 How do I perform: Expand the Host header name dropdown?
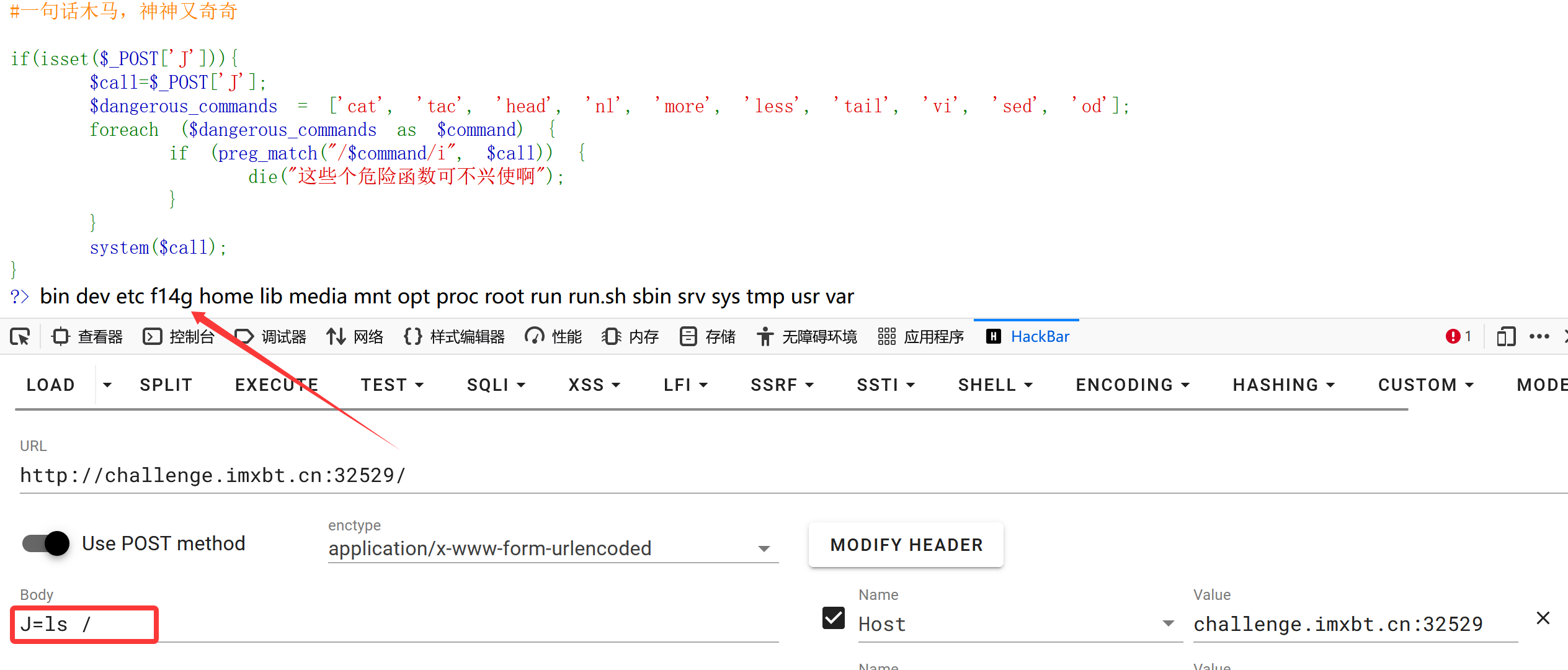tap(1168, 623)
